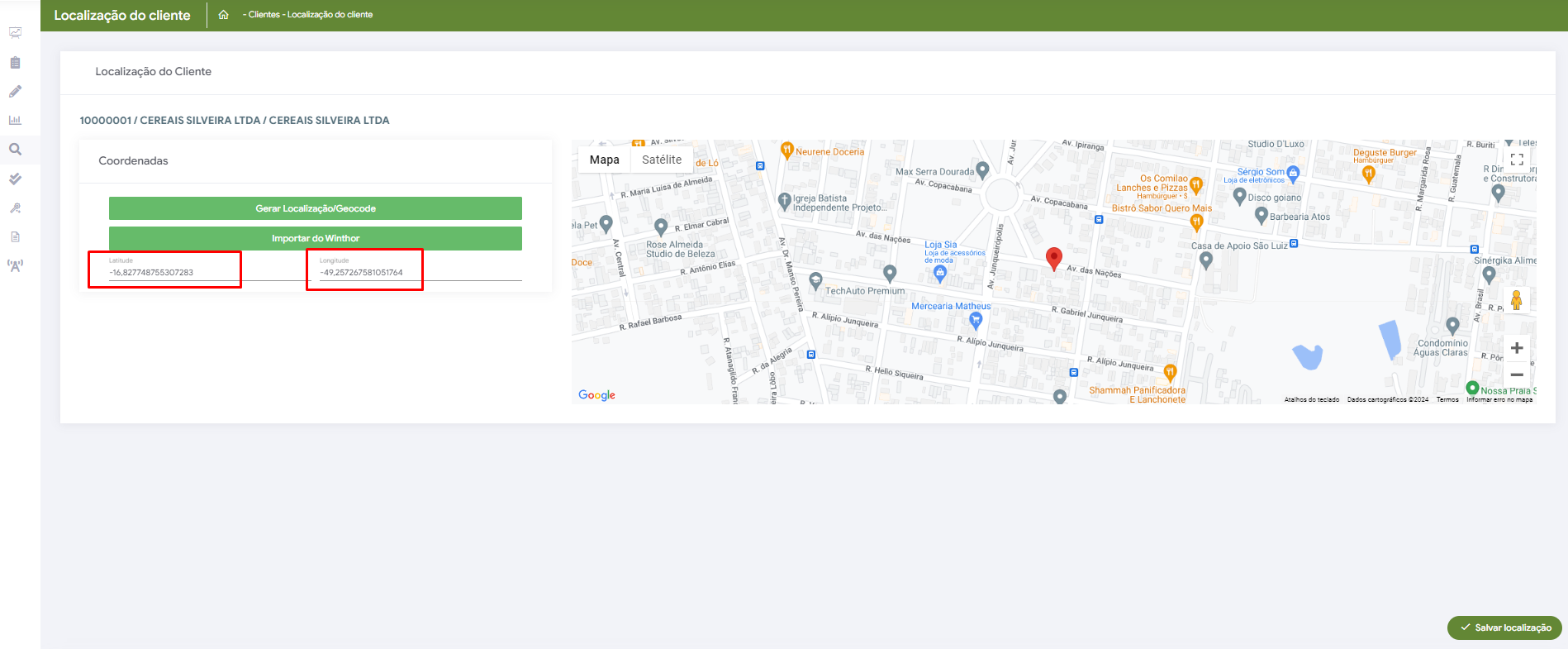The image size is (1568, 649).
Task: Open the bar chart sidebar icon
Action: coord(15,121)
